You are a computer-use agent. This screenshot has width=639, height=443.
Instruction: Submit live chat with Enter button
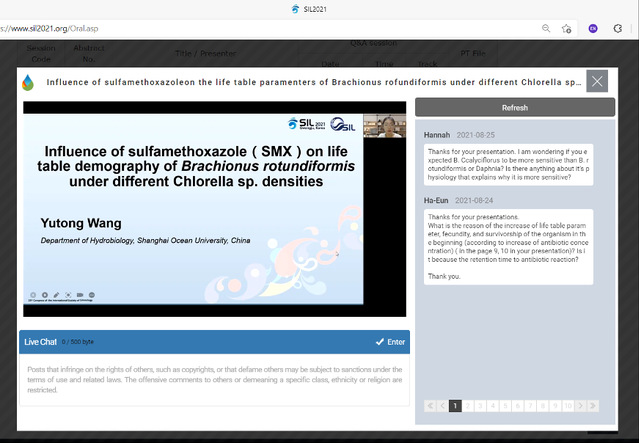coord(390,342)
